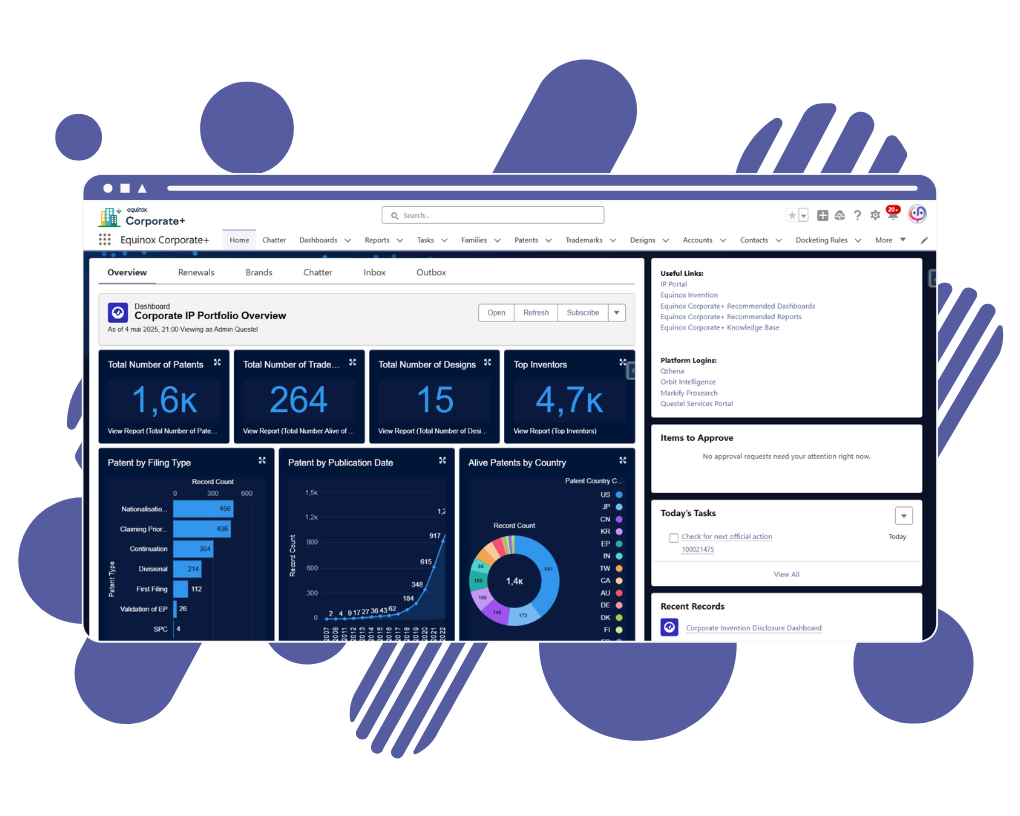Screen dimensions: 1020x816
Task: Open the Patents menu chevron
Action: click(548, 241)
